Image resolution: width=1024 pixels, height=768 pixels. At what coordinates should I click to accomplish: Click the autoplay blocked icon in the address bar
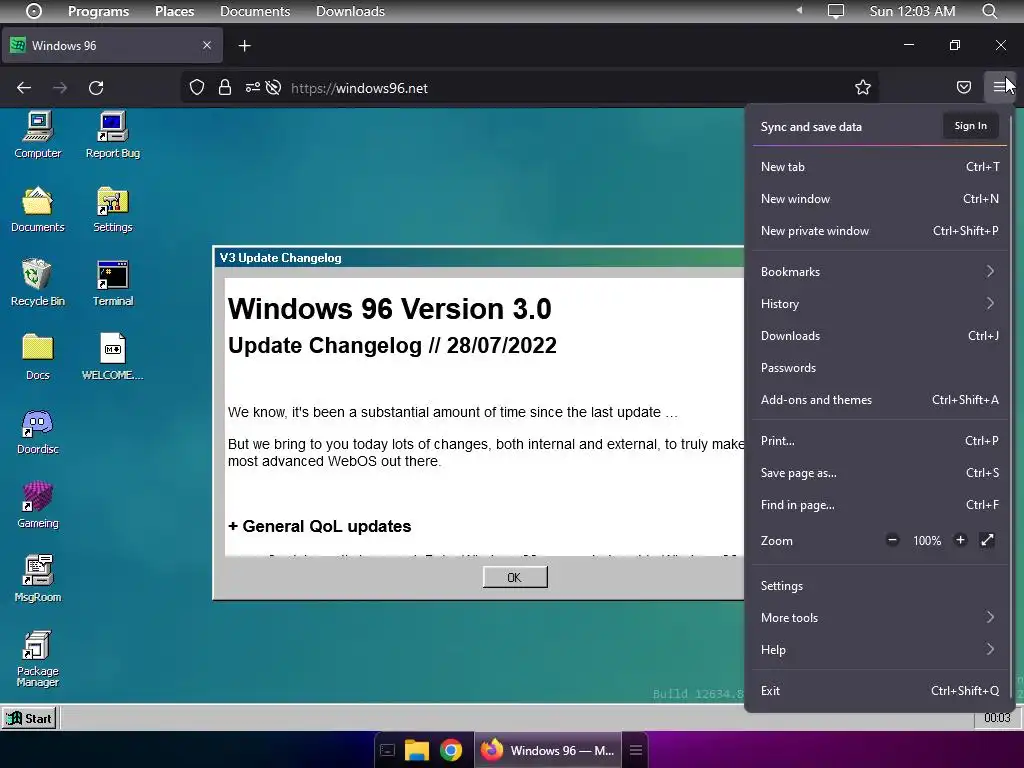(274, 88)
